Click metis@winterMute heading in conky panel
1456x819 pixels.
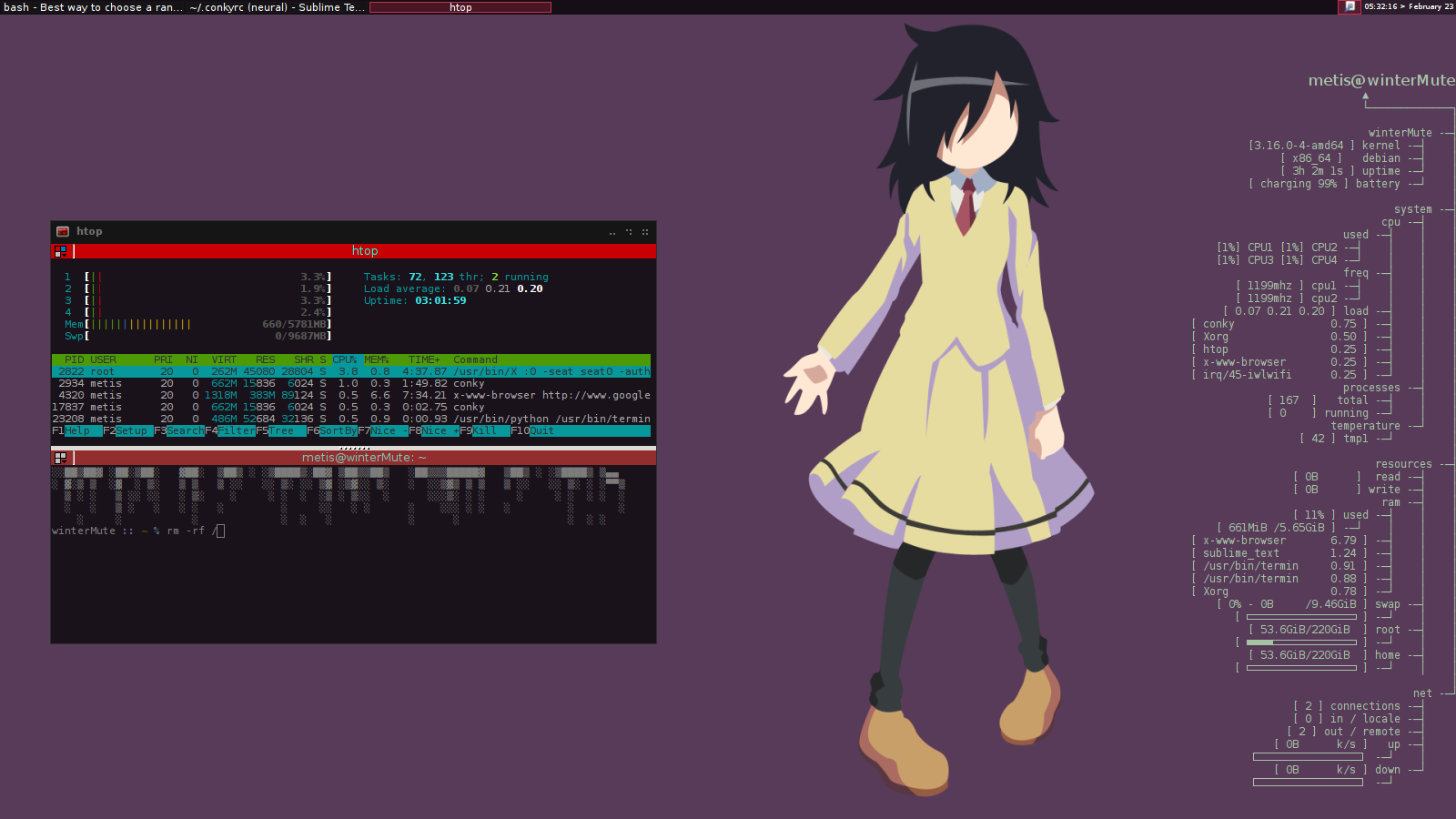click(1381, 80)
